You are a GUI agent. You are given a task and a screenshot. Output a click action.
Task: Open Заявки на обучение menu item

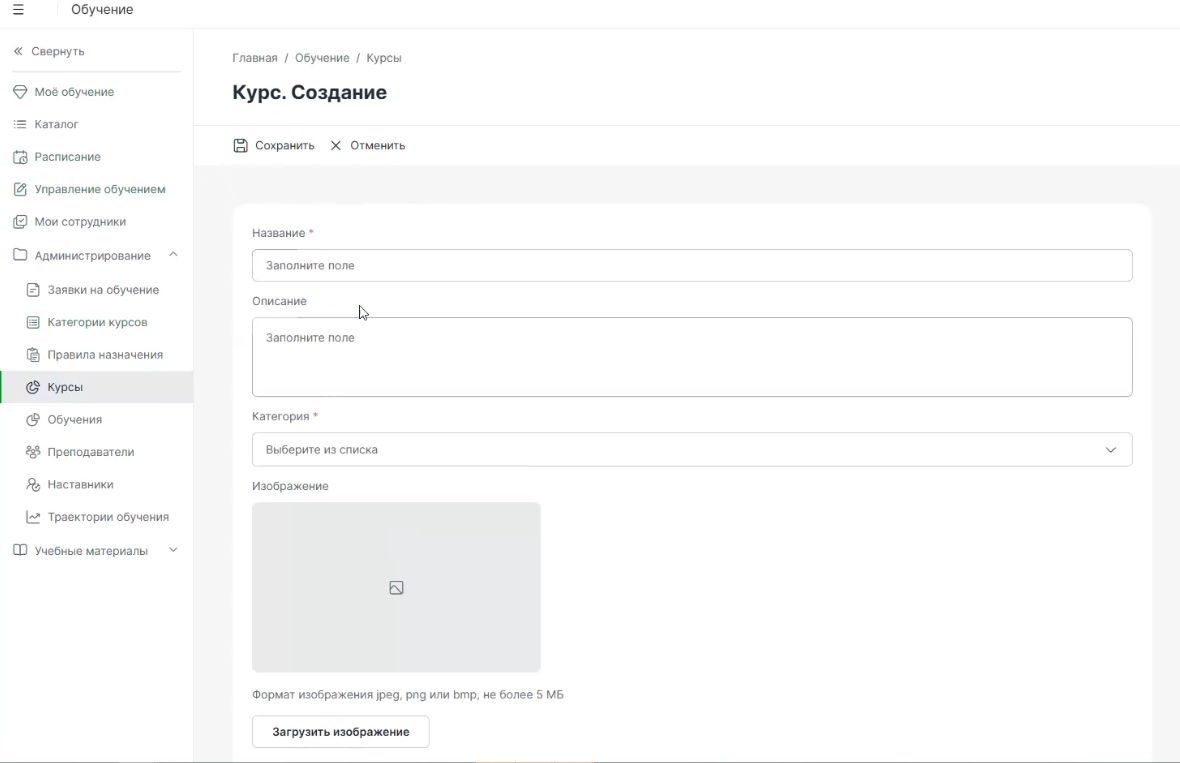point(103,290)
